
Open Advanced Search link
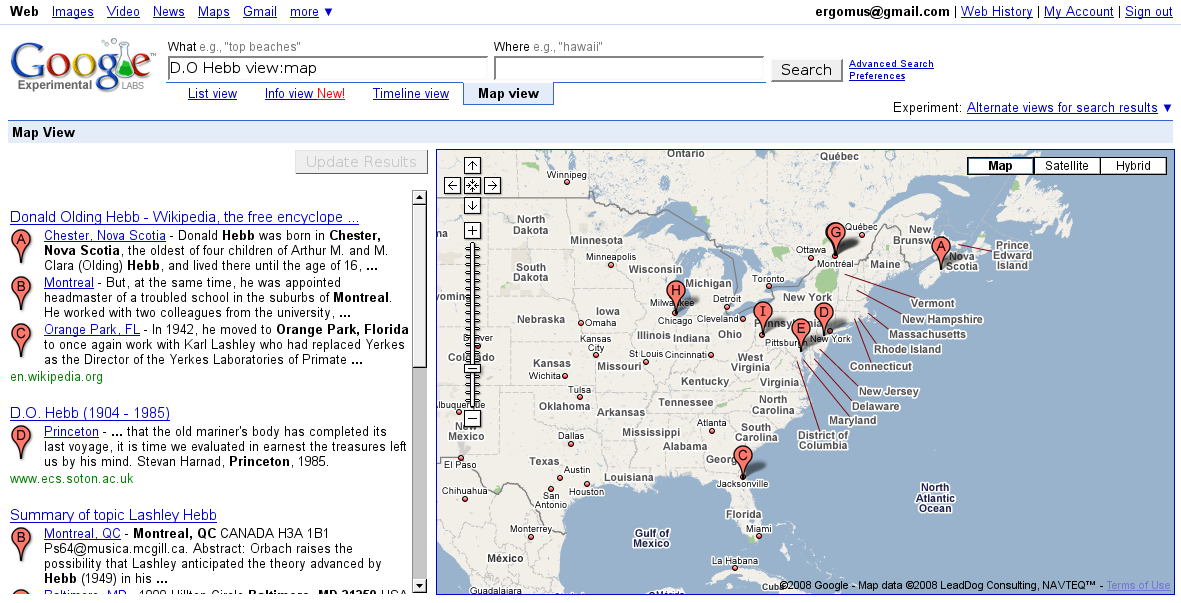(x=891, y=64)
